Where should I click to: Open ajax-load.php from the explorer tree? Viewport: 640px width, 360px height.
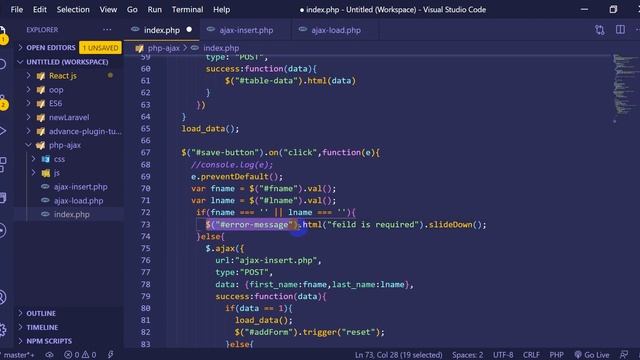(78, 201)
